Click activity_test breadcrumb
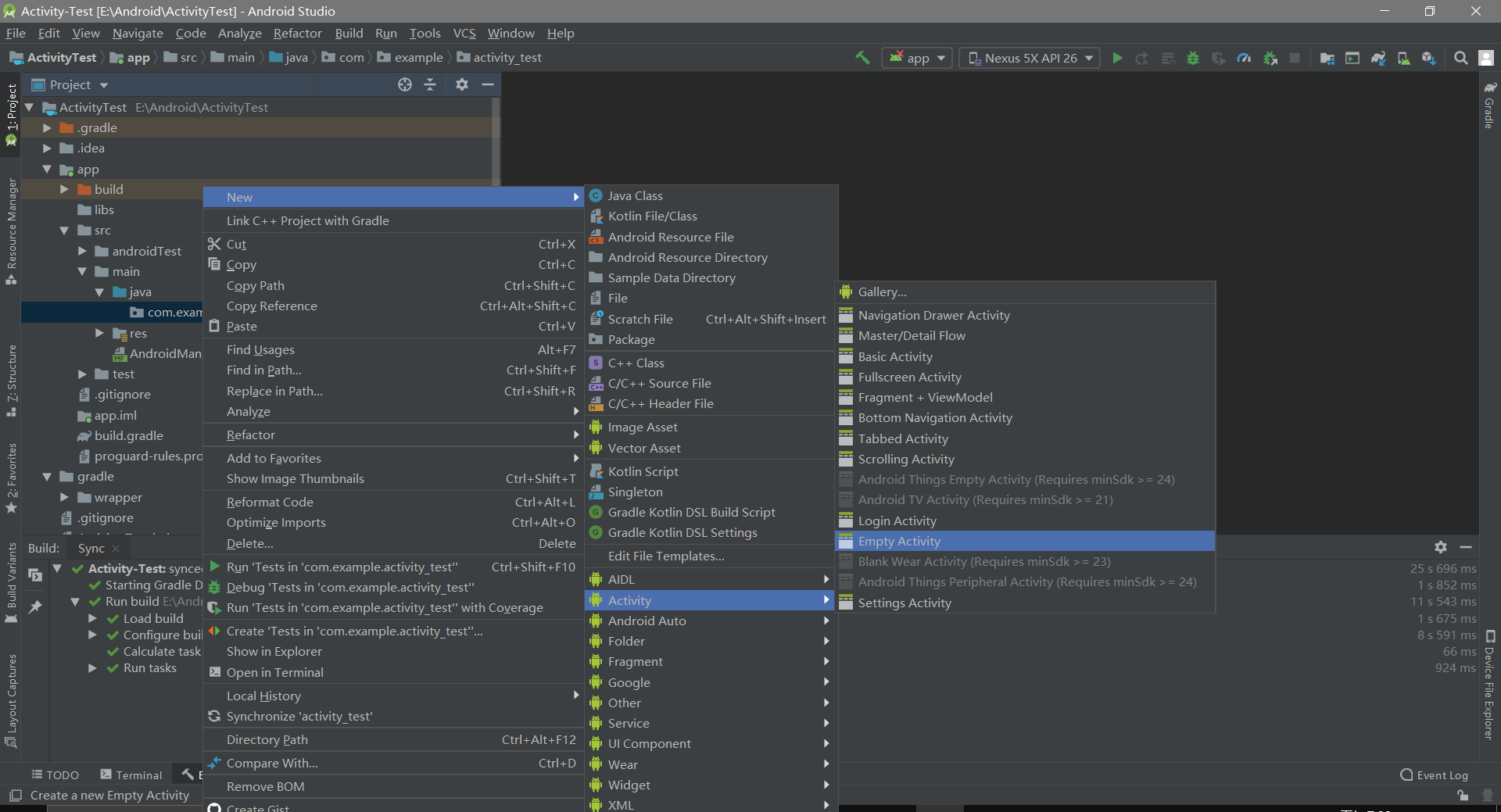This screenshot has height=812, width=1501. click(x=499, y=57)
